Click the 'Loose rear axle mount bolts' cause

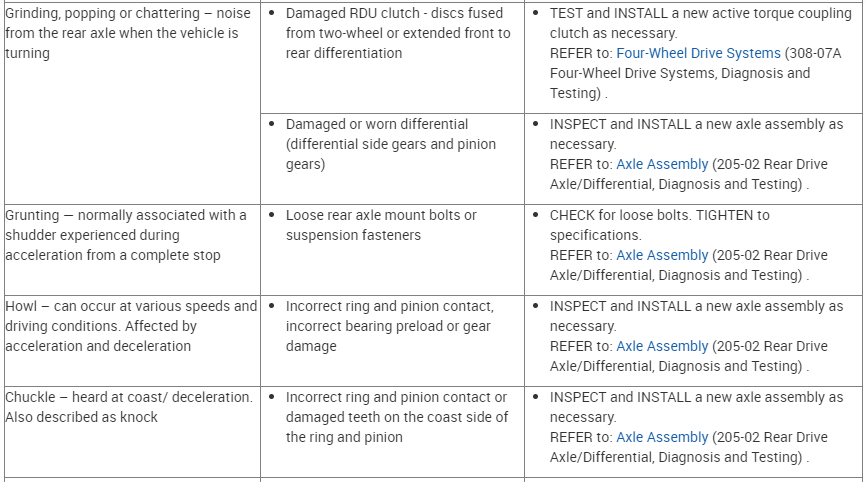pyautogui.click(x=381, y=225)
